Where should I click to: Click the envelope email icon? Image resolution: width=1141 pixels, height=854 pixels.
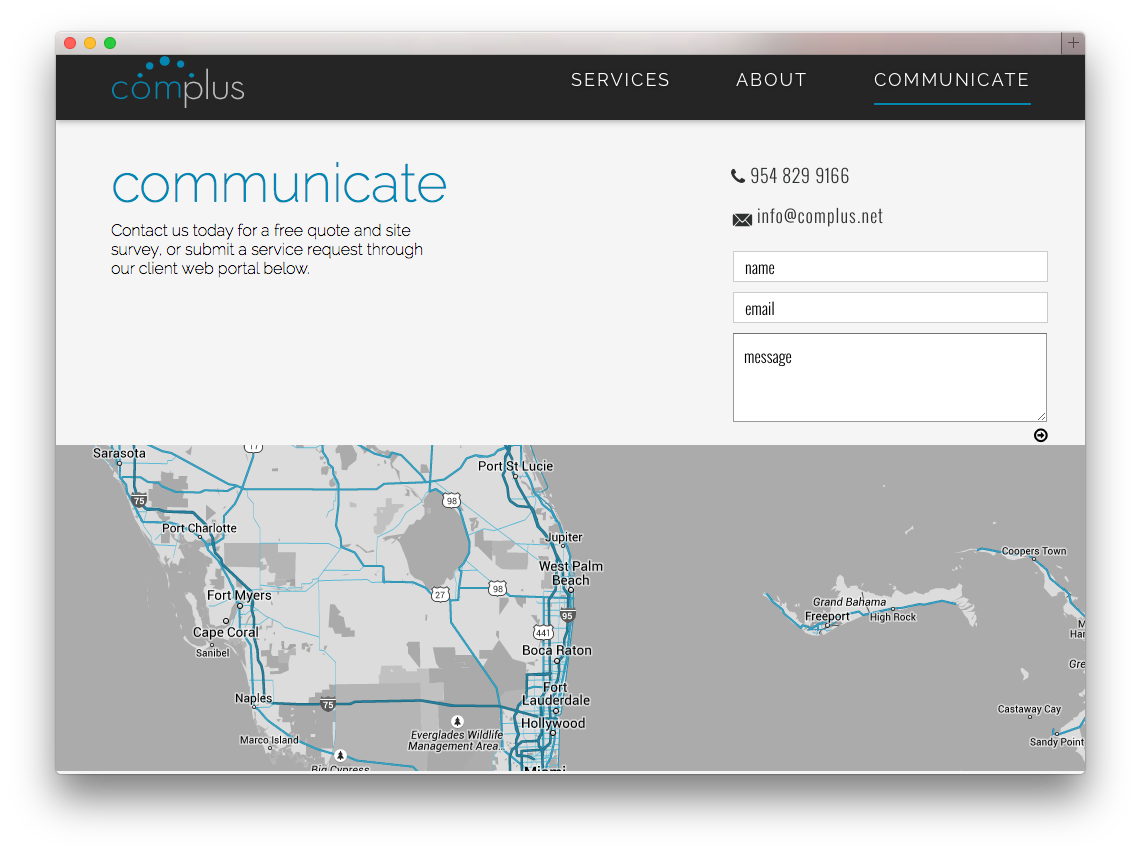(x=742, y=220)
